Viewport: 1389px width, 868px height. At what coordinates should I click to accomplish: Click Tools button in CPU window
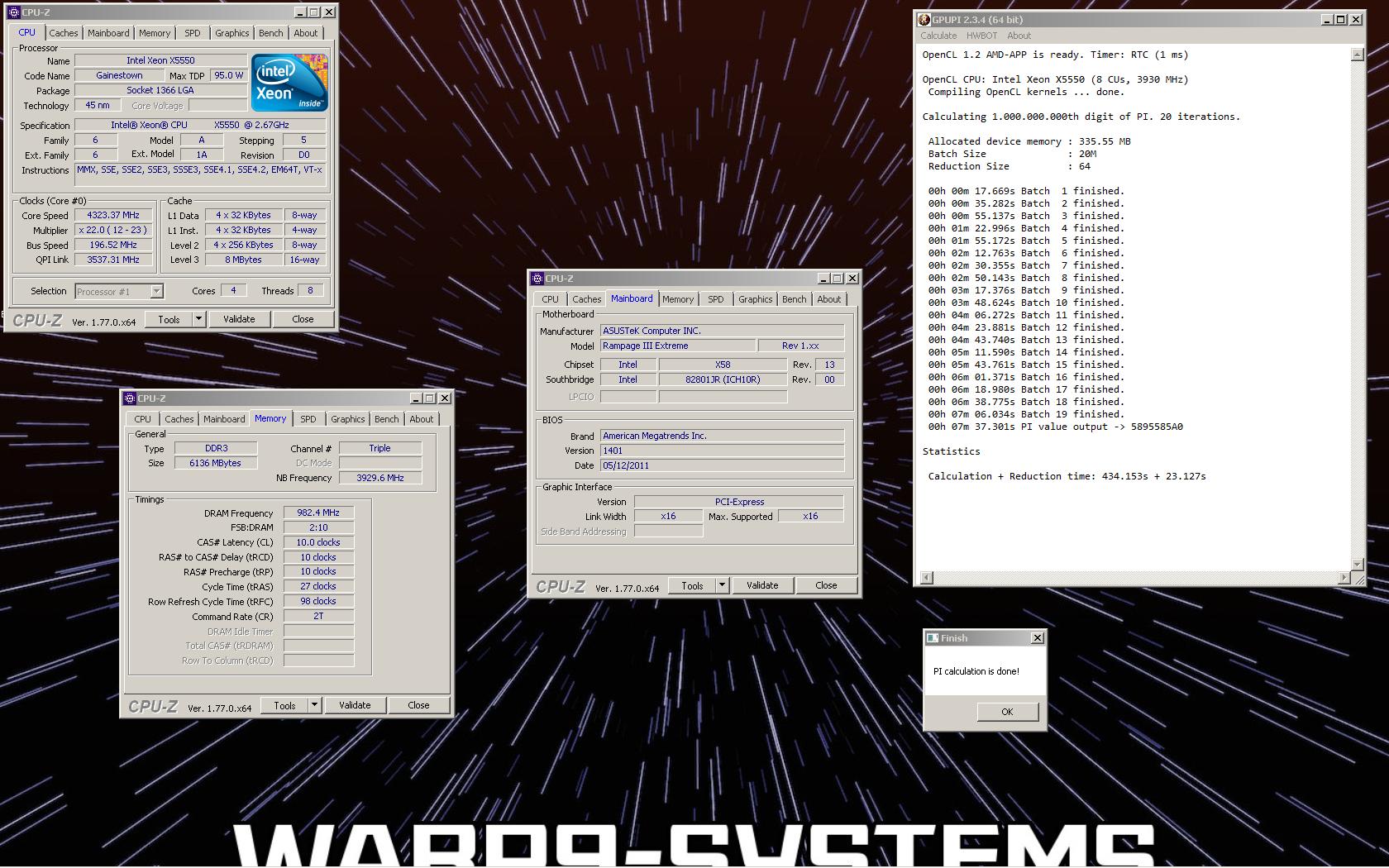click(x=169, y=319)
